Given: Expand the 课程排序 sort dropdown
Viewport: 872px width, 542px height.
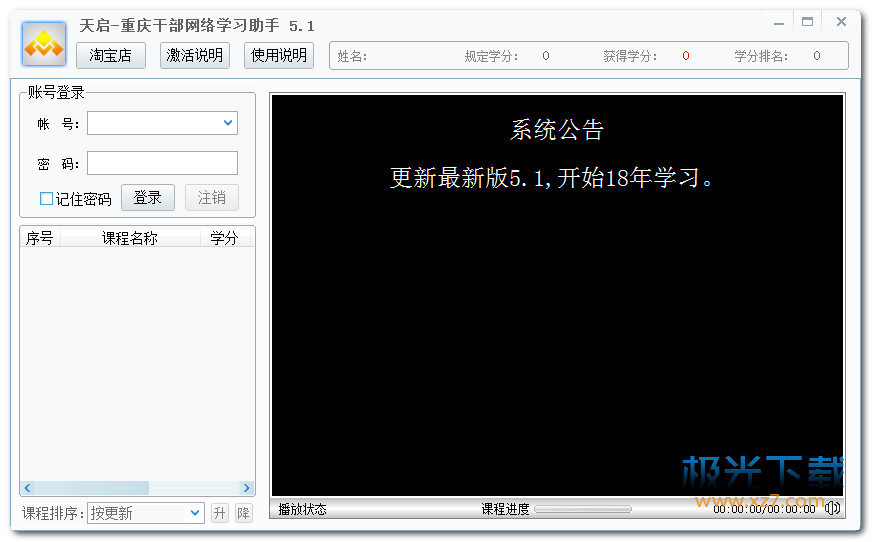Looking at the screenshot, I should pyautogui.click(x=195, y=513).
